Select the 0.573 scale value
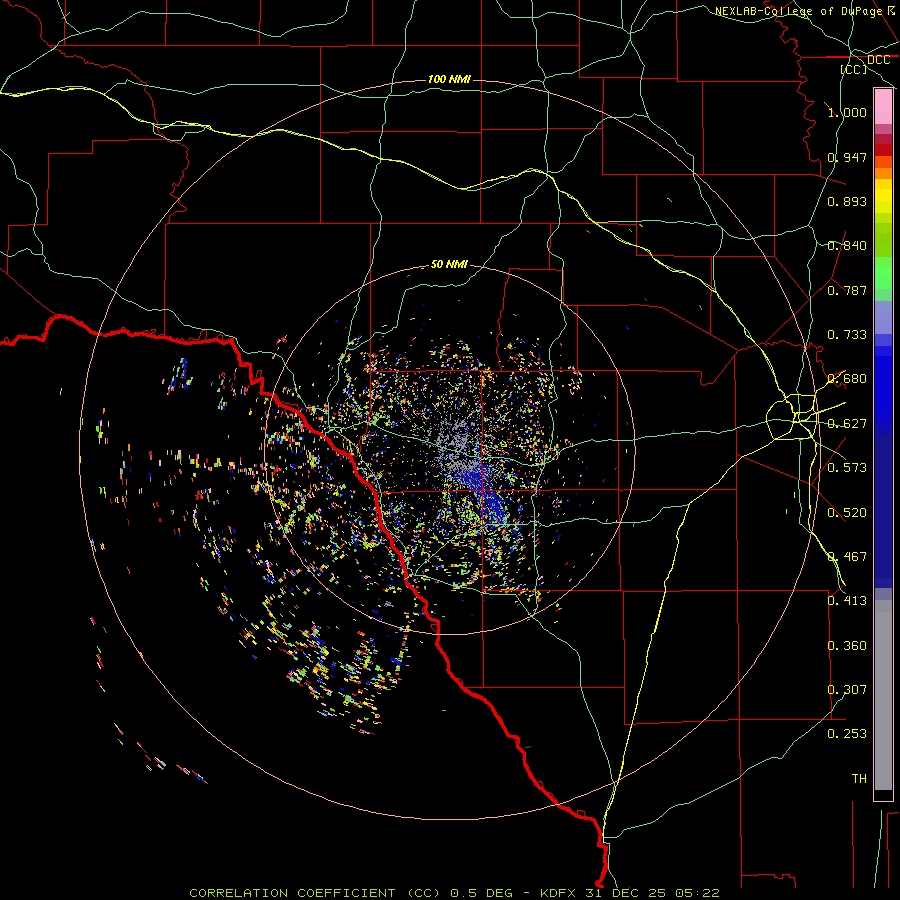The height and width of the screenshot is (900, 900). pos(847,468)
